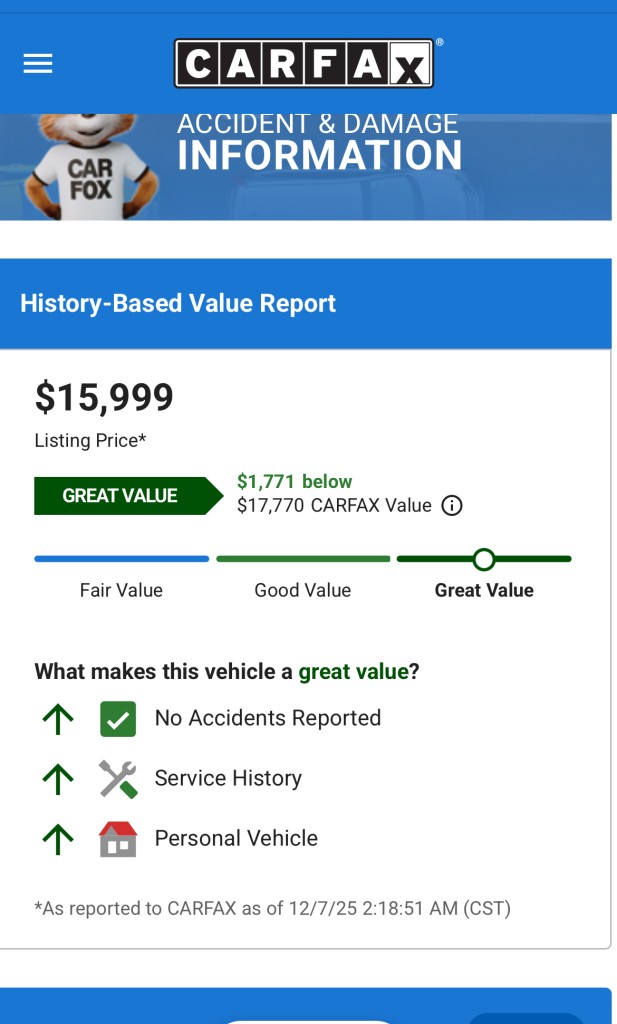Click the CARFAX logo
Image resolution: width=617 pixels, height=1024 pixels.
304,64
